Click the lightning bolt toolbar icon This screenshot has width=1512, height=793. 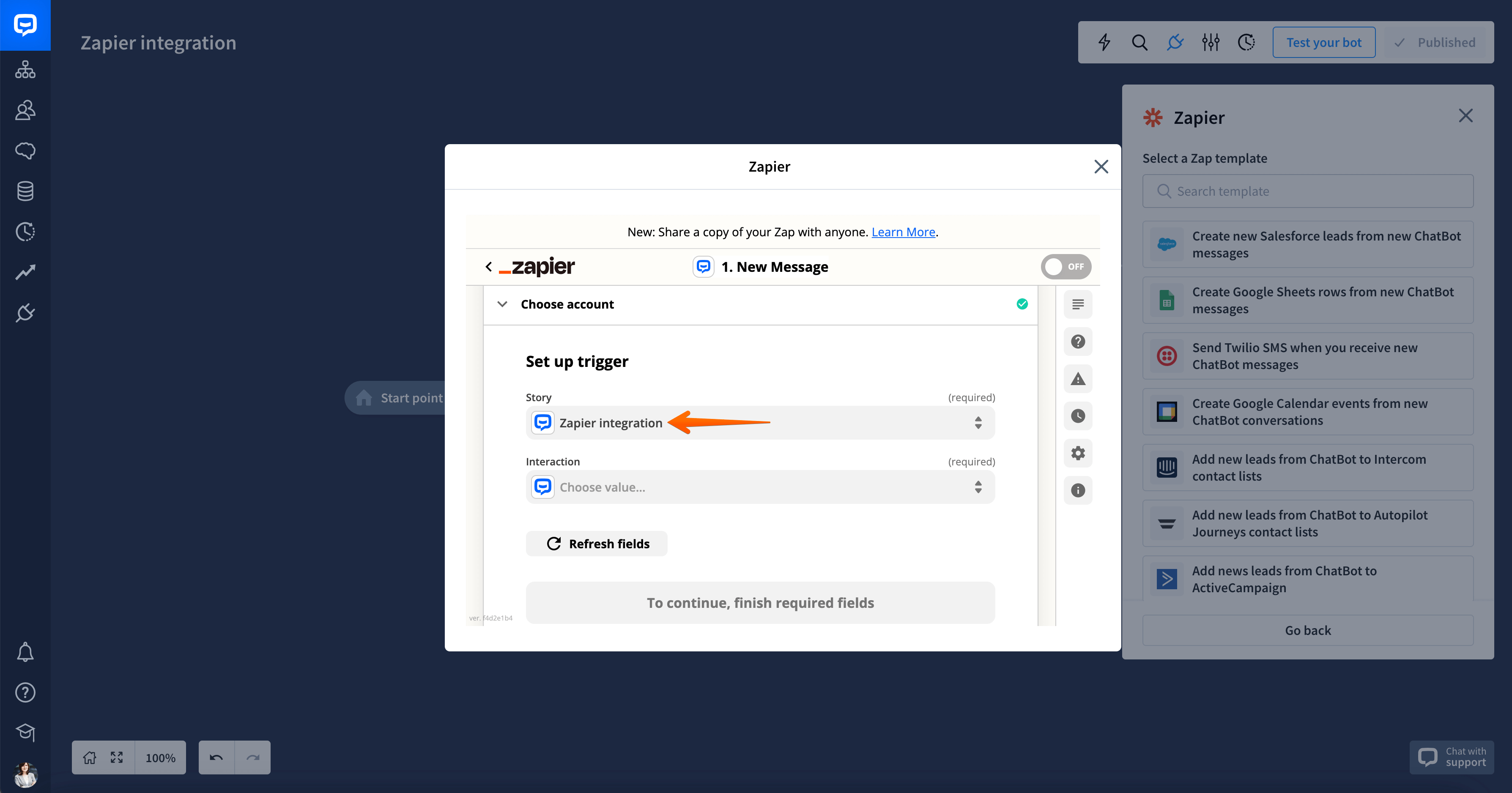click(x=1104, y=42)
